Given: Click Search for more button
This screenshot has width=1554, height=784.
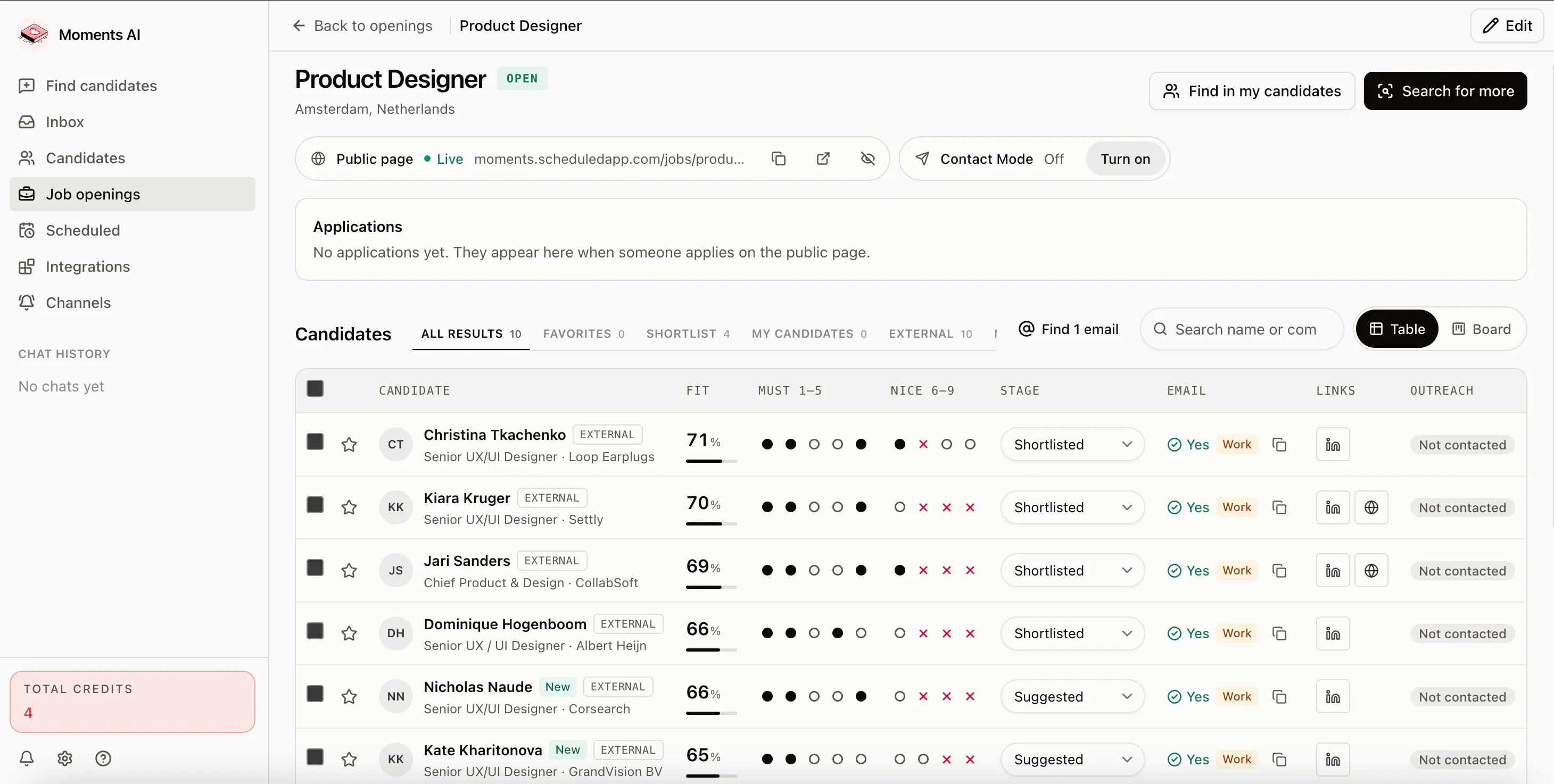Looking at the screenshot, I should click(x=1445, y=91).
